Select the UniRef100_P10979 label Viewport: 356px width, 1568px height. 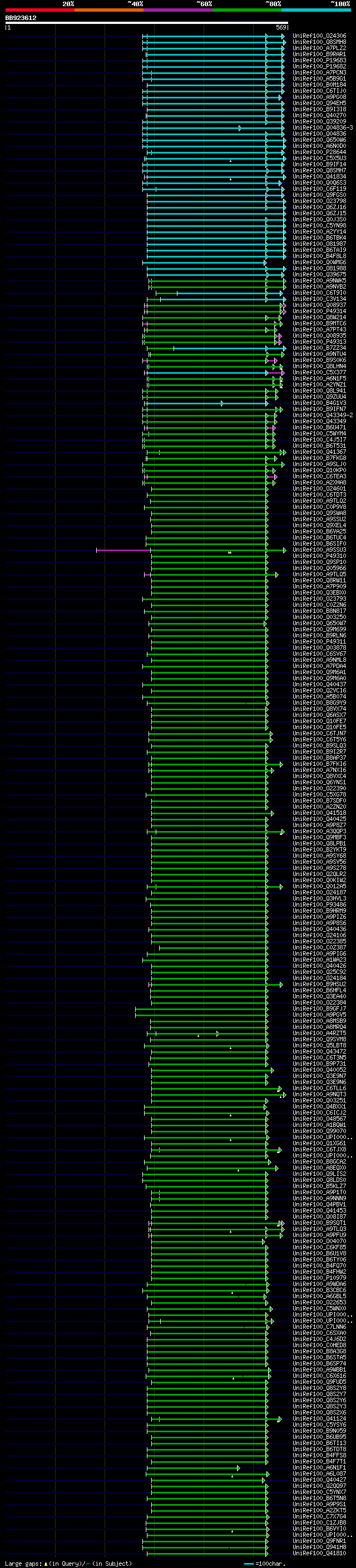319,1278
